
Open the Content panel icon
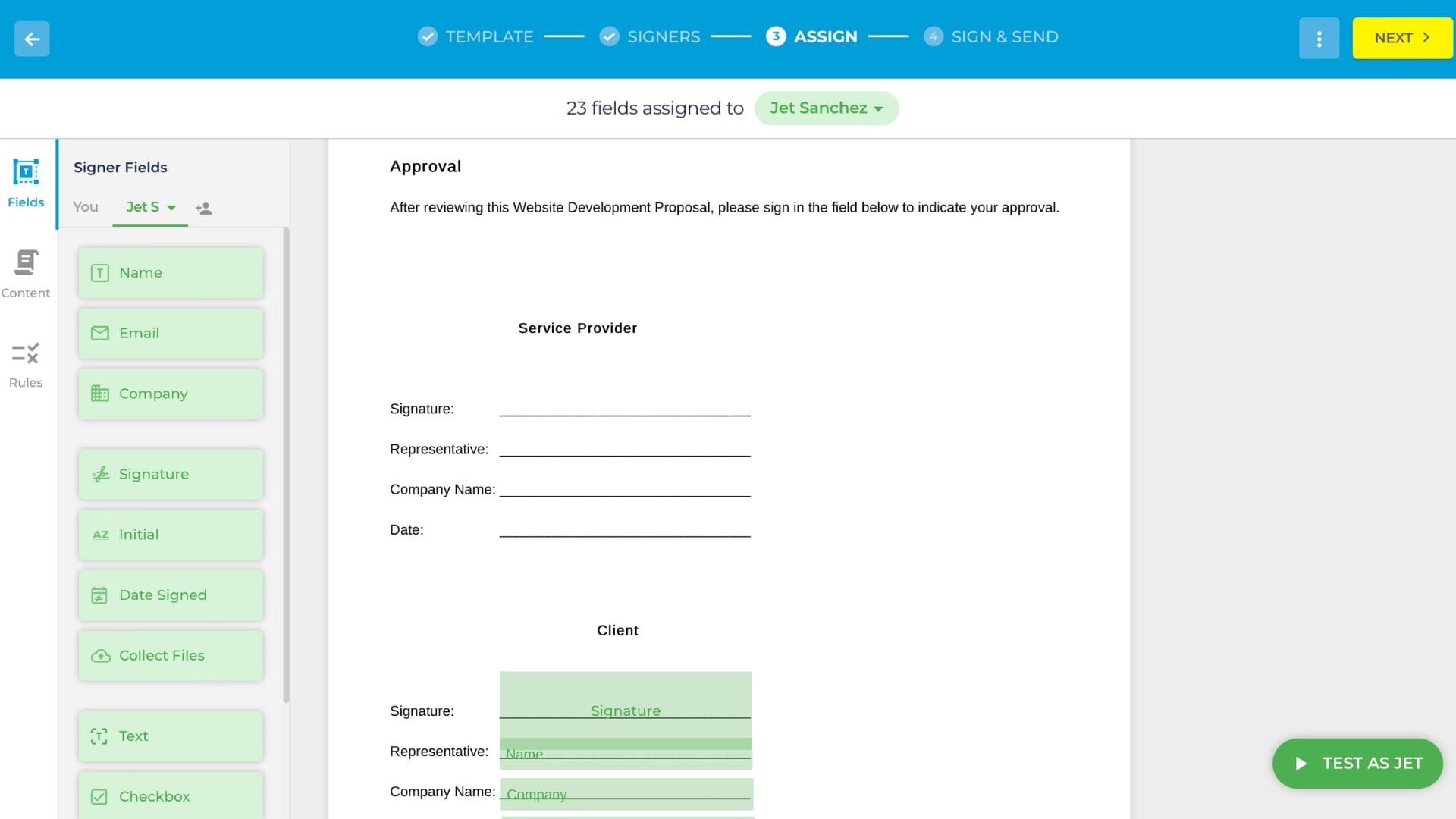pos(26,274)
